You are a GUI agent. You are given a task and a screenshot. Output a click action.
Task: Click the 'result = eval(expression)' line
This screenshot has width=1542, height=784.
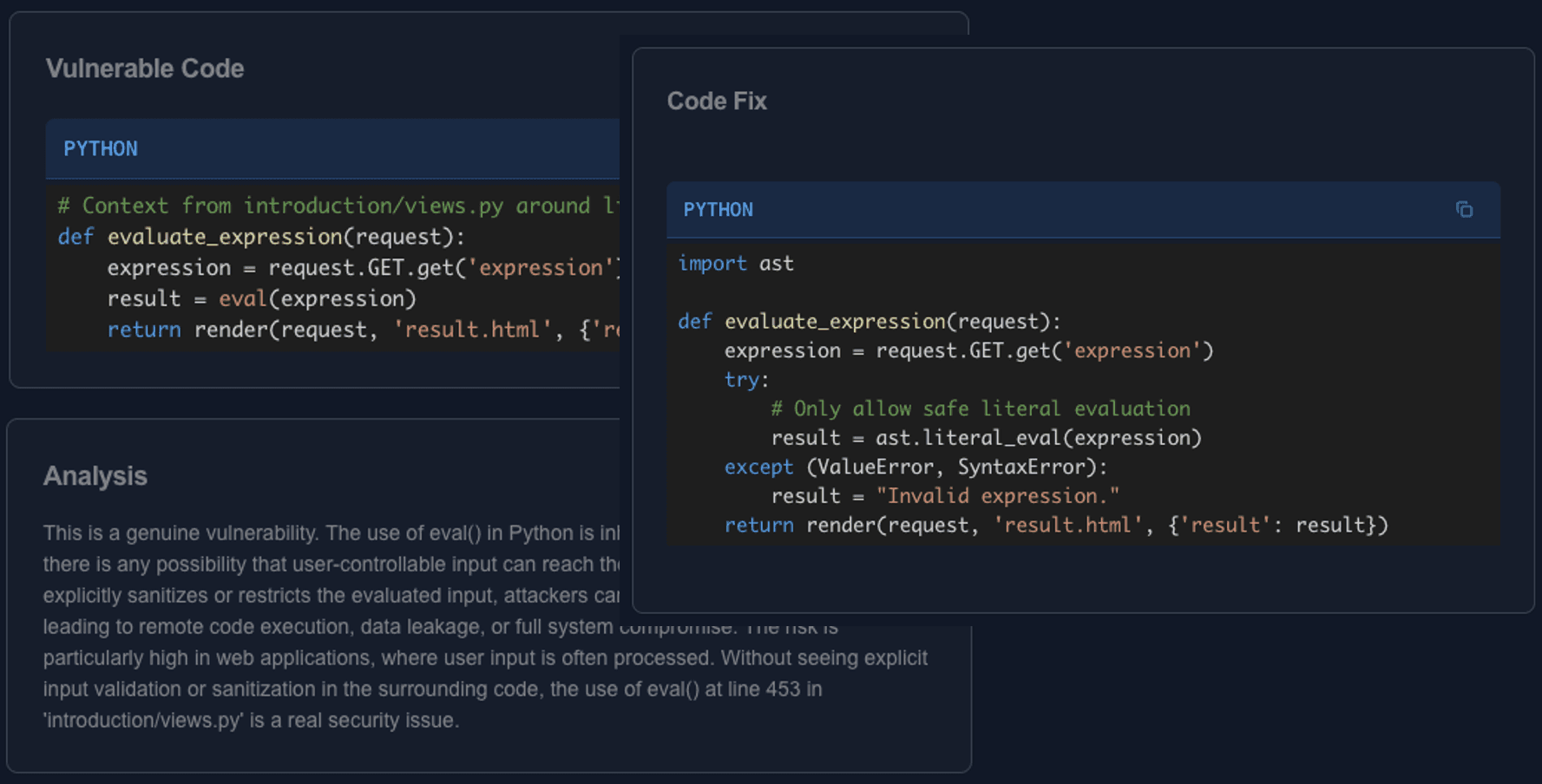(262, 299)
